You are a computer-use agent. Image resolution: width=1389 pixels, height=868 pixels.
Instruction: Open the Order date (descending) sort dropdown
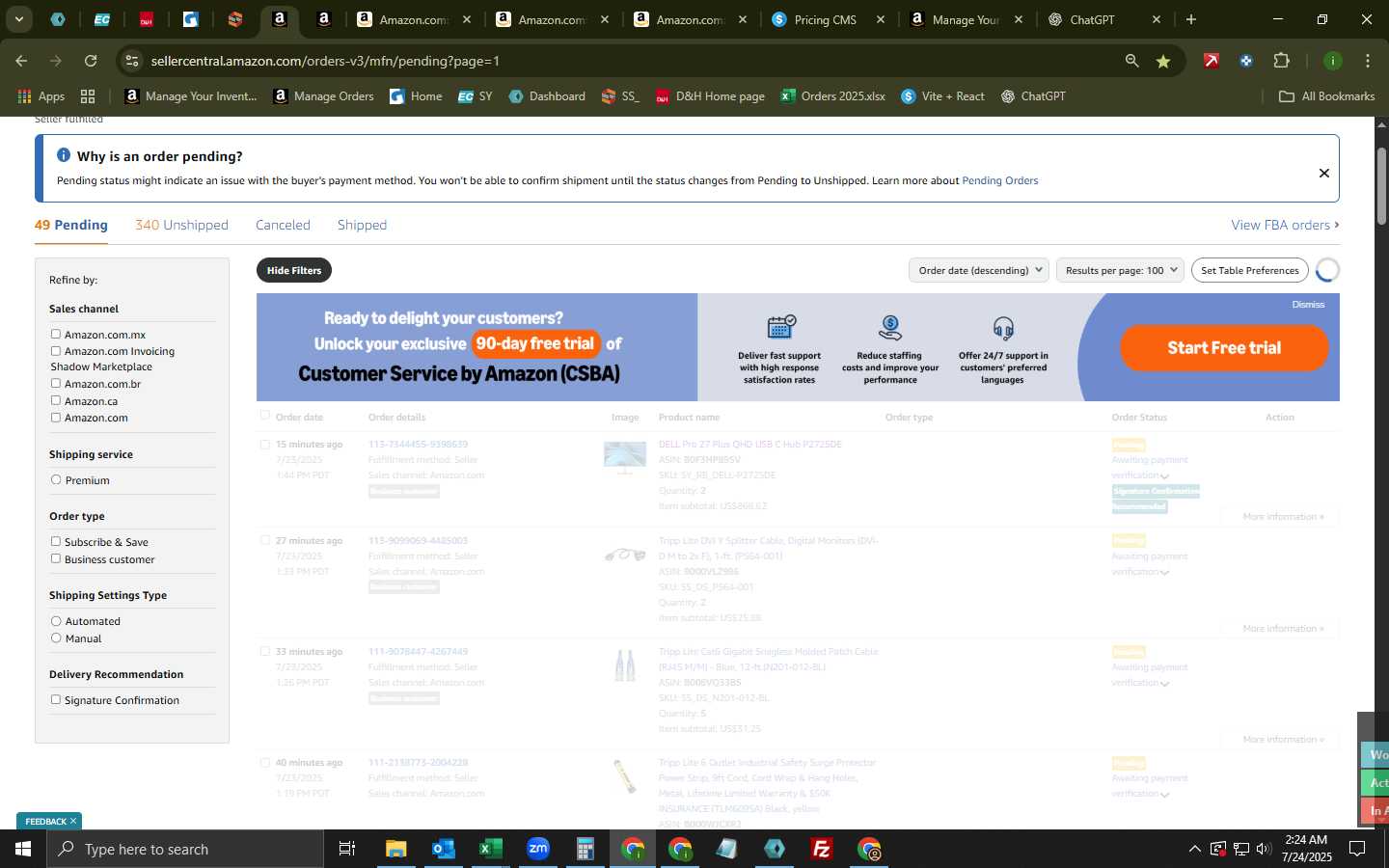[x=979, y=270]
